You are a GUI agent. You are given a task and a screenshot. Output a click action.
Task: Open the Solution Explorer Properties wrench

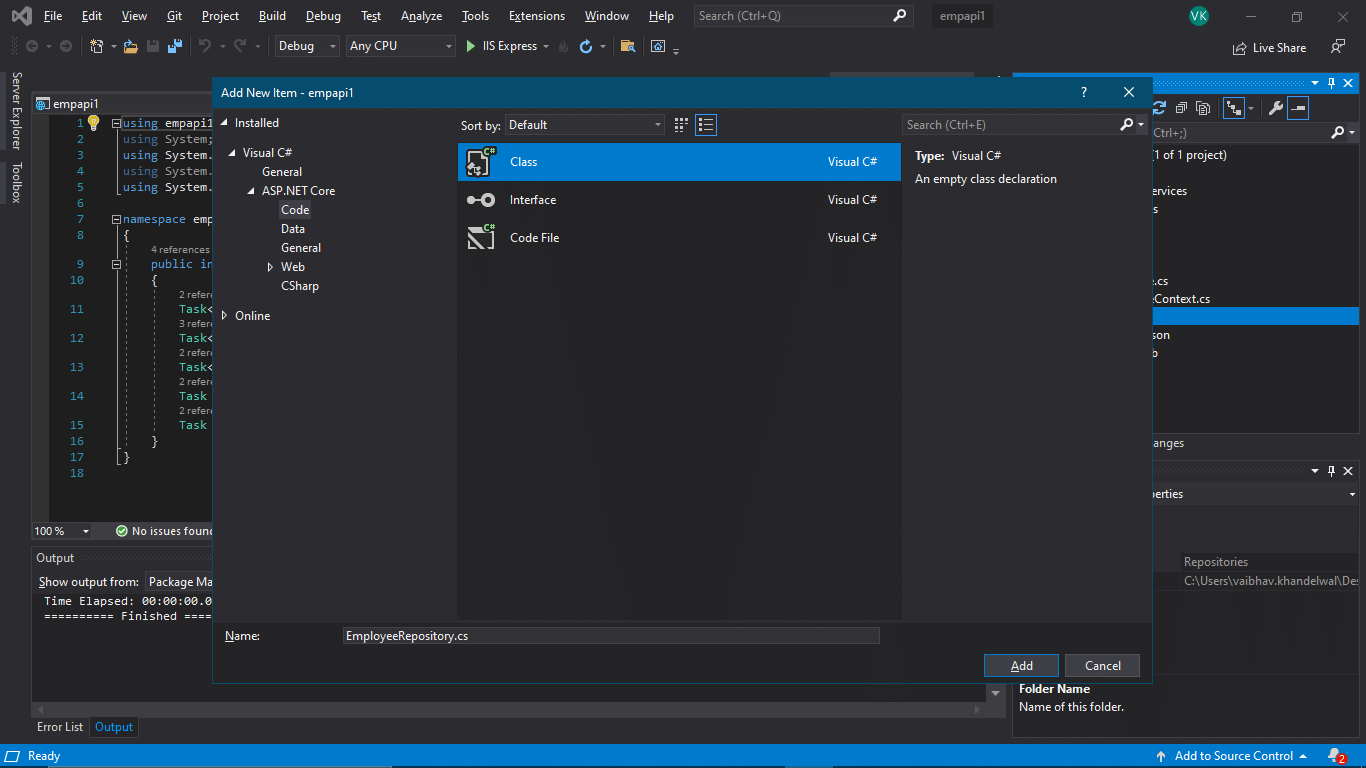click(1275, 108)
